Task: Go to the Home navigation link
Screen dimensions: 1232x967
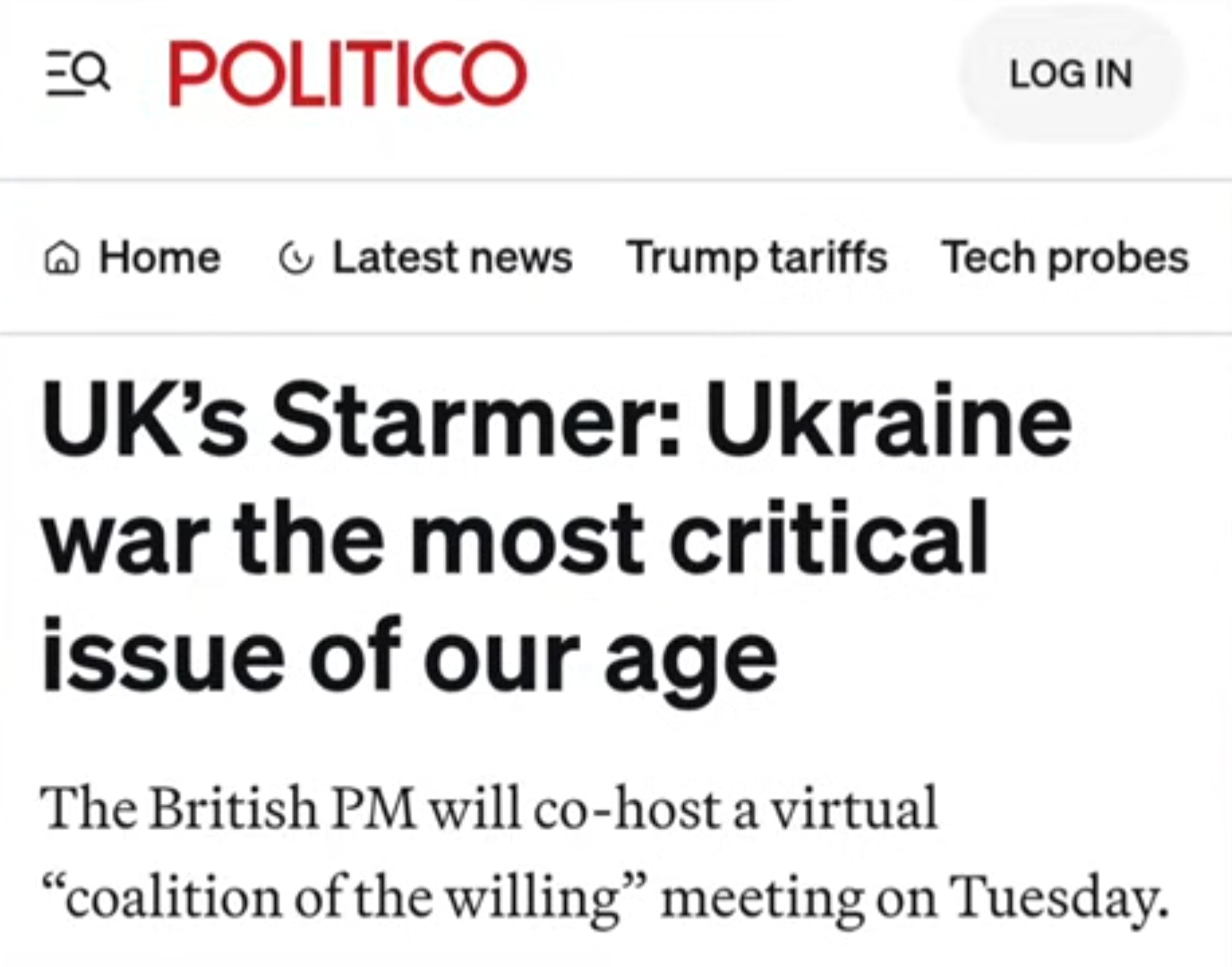Action: 159,258
